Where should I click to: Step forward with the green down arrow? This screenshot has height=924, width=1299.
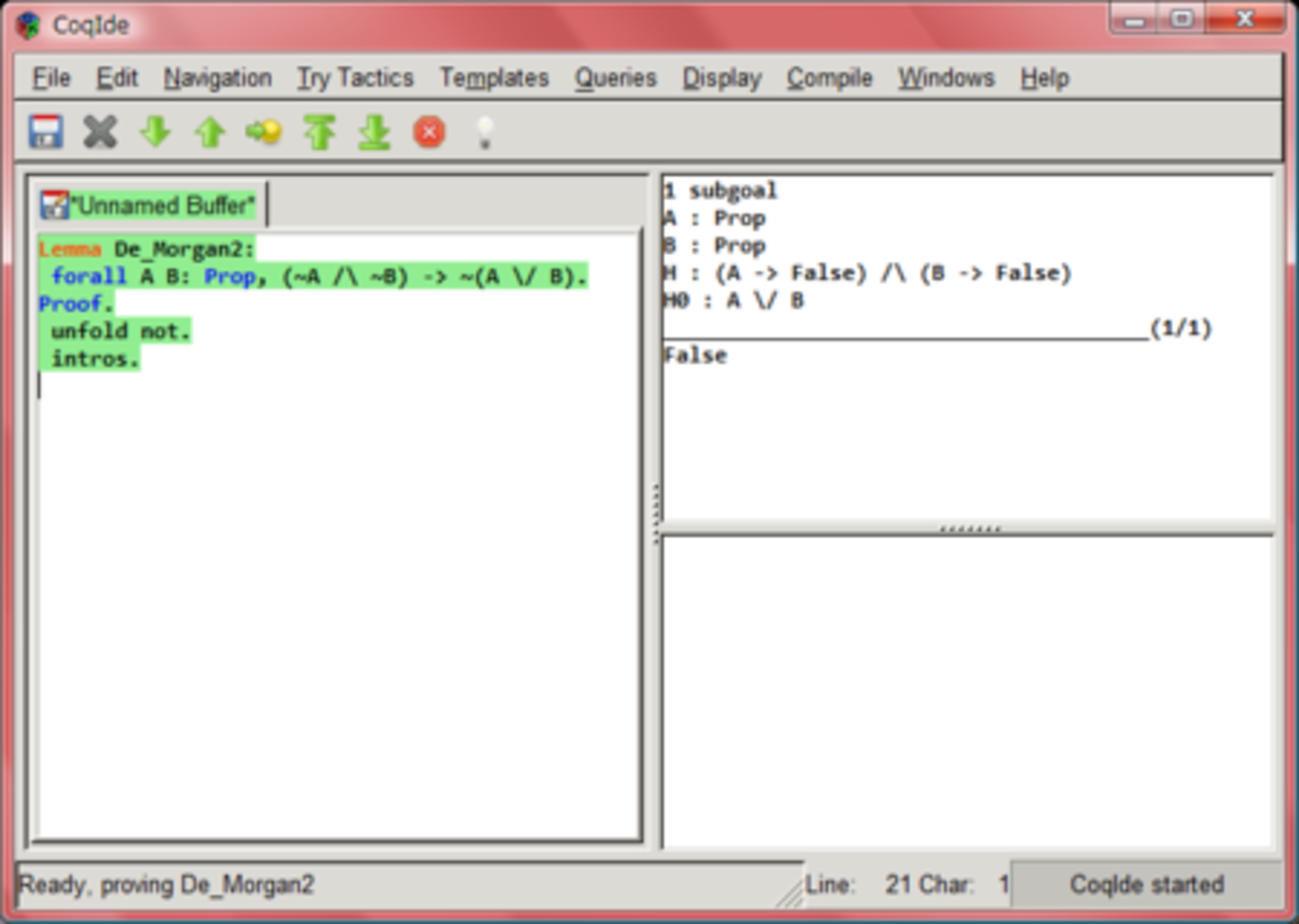click(155, 132)
